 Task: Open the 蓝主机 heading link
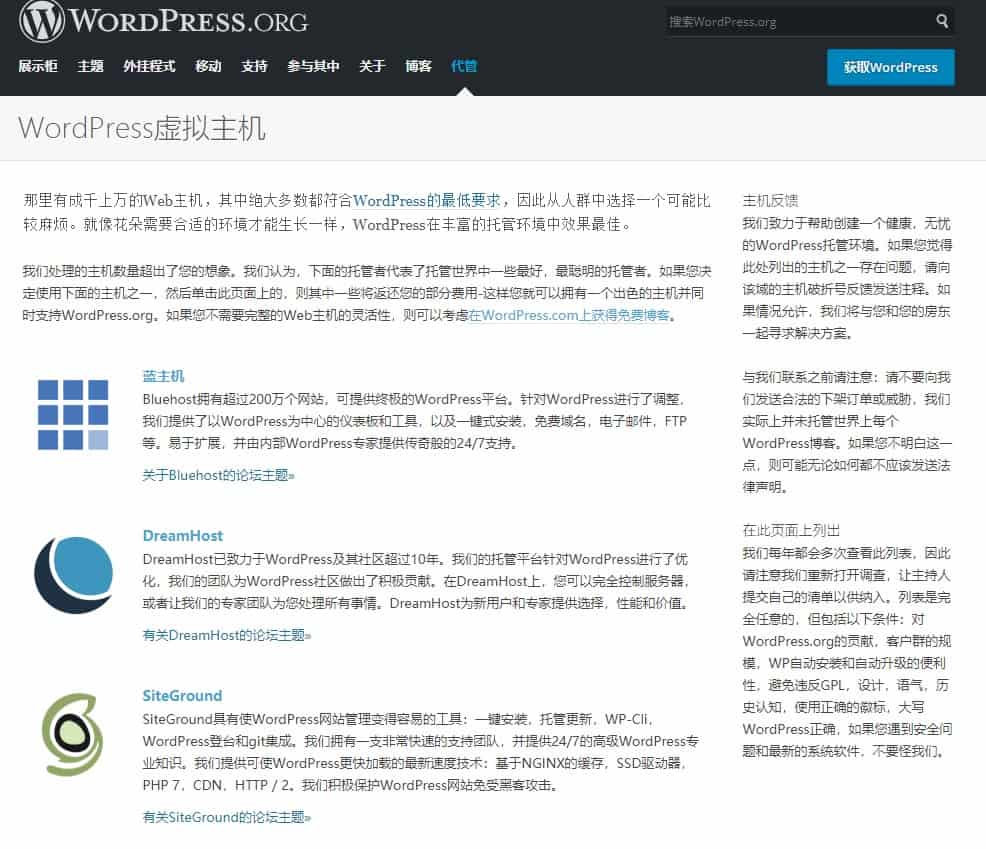click(x=163, y=376)
